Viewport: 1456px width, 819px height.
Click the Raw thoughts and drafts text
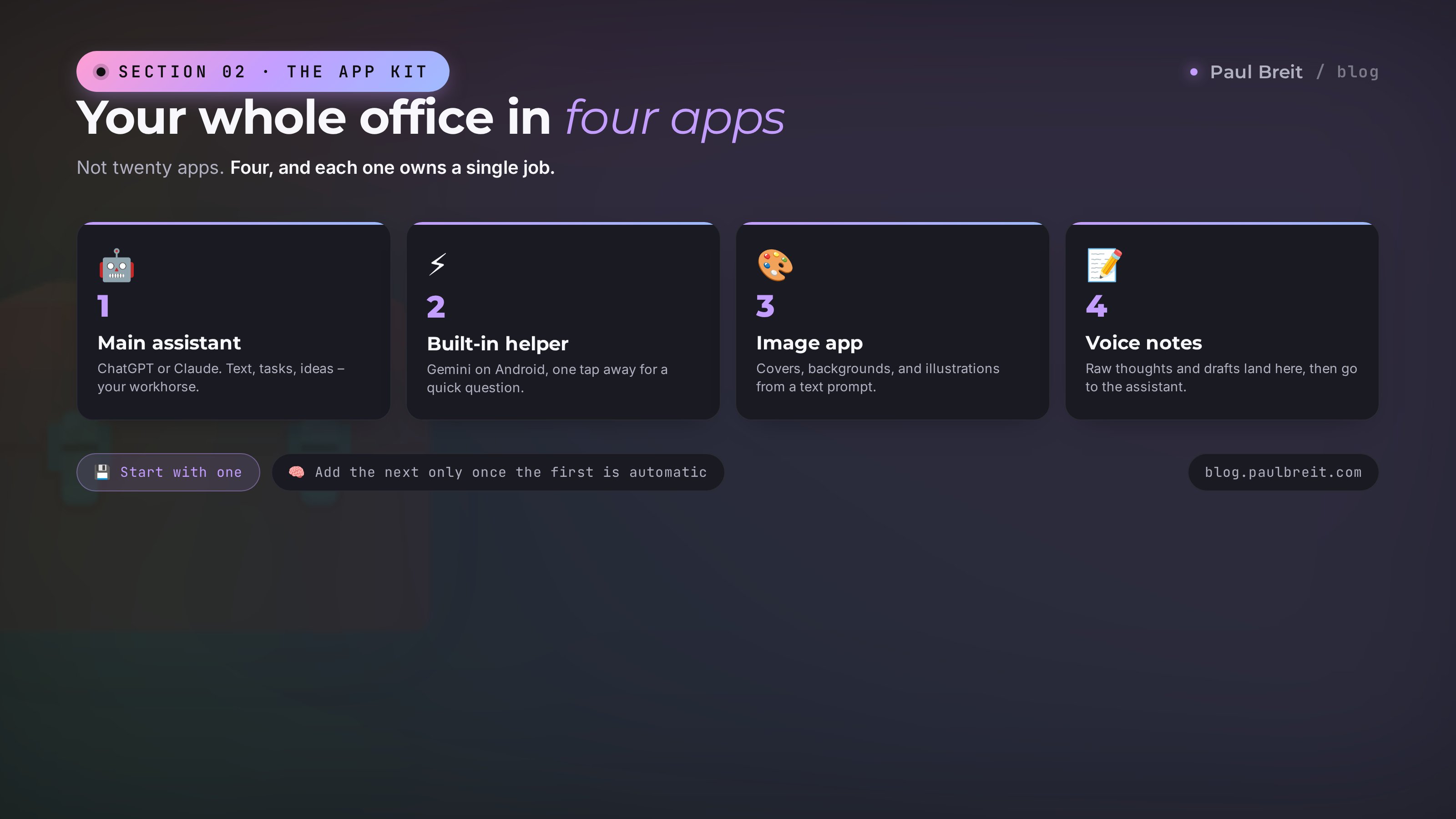coord(1221,378)
